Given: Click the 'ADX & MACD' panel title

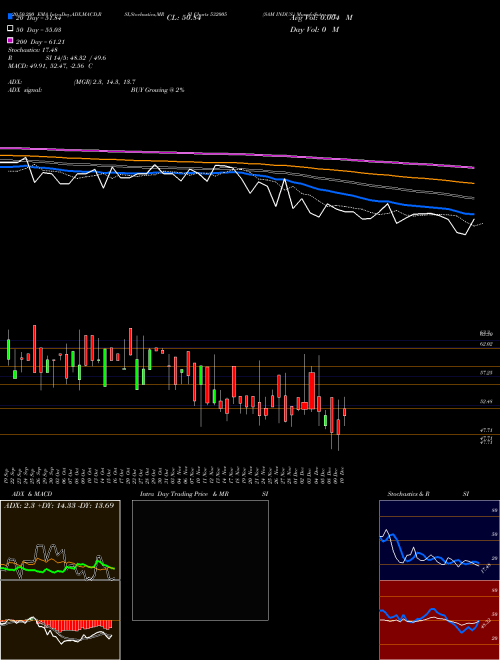Looking at the screenshot, I should coord(32,494).
